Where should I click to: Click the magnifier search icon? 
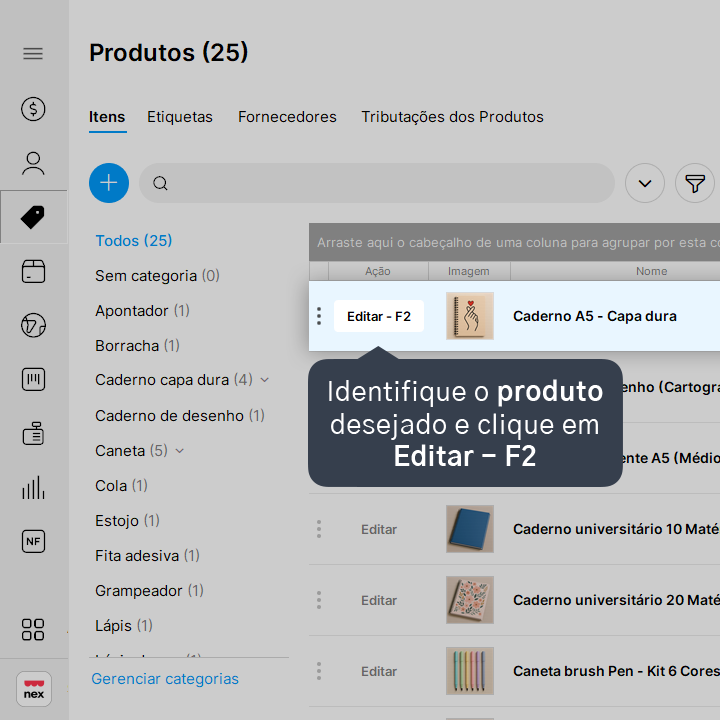[x=160, y=183]
